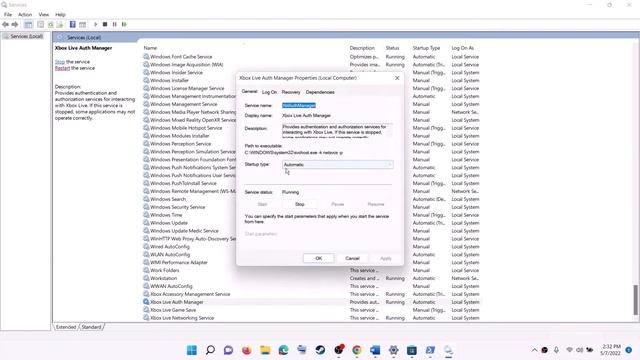Viewport: 640px width, 360px height.
Task: Click the Start Service play icon in the toolbar
Action: [x=96, y=24]
